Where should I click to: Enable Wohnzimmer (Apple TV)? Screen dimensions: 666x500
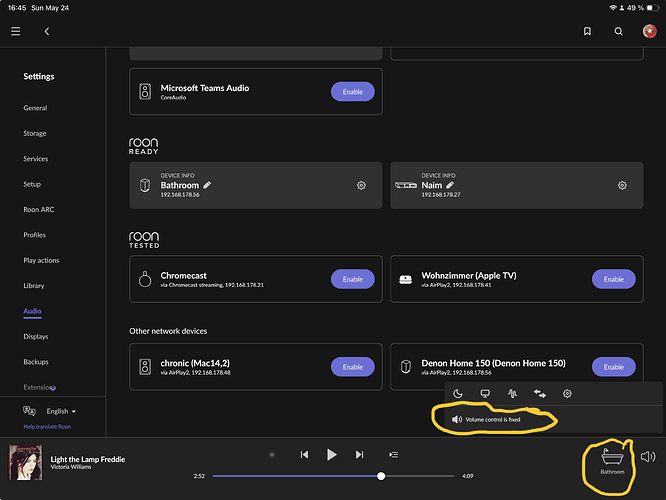[614, 279]
